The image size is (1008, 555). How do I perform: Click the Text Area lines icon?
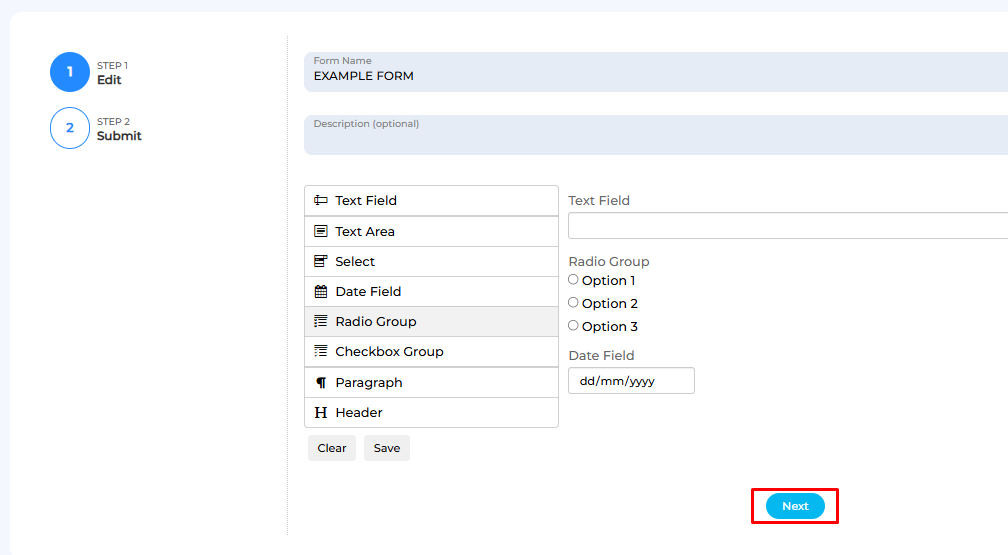click(321, 231)
